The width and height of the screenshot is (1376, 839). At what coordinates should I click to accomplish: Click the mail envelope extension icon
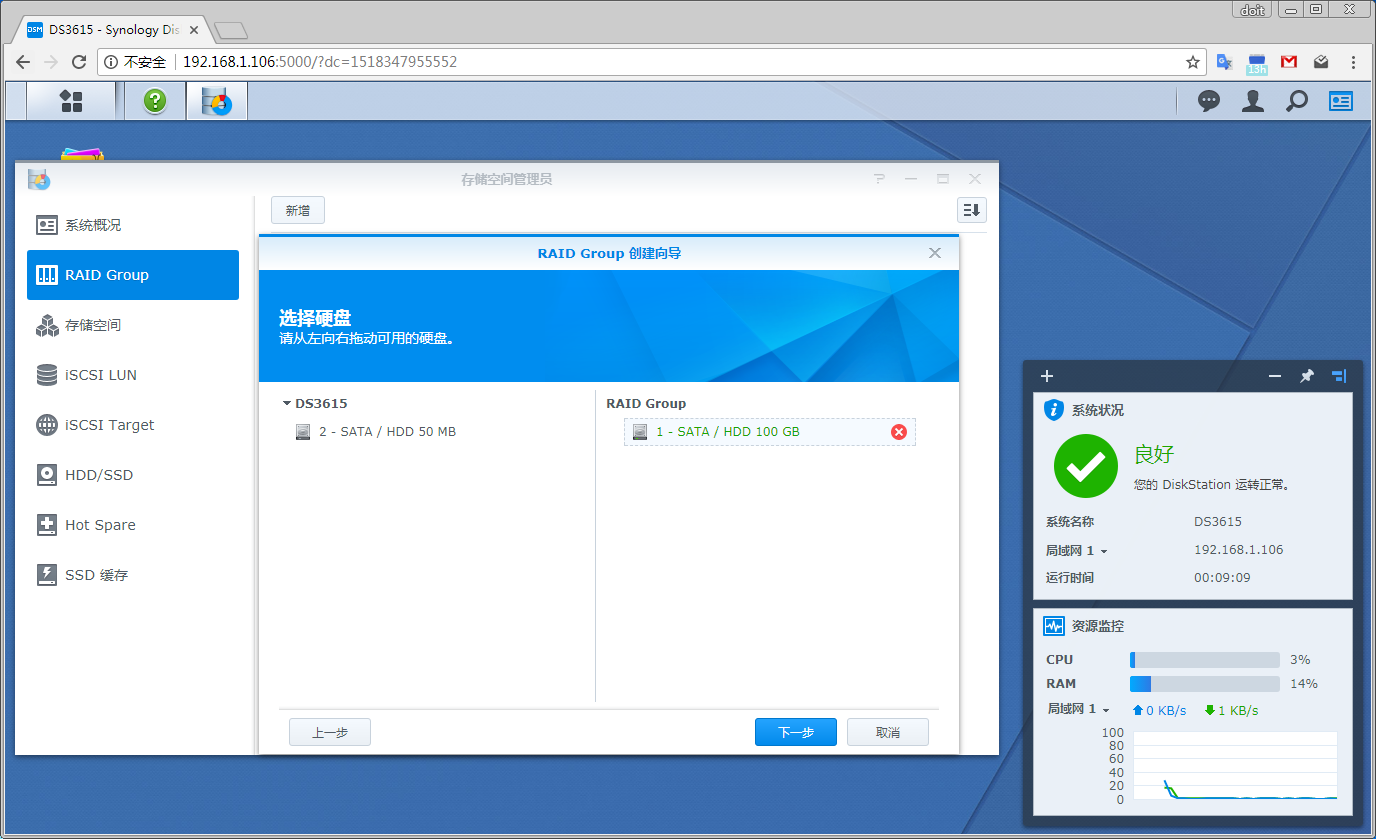1321,62
